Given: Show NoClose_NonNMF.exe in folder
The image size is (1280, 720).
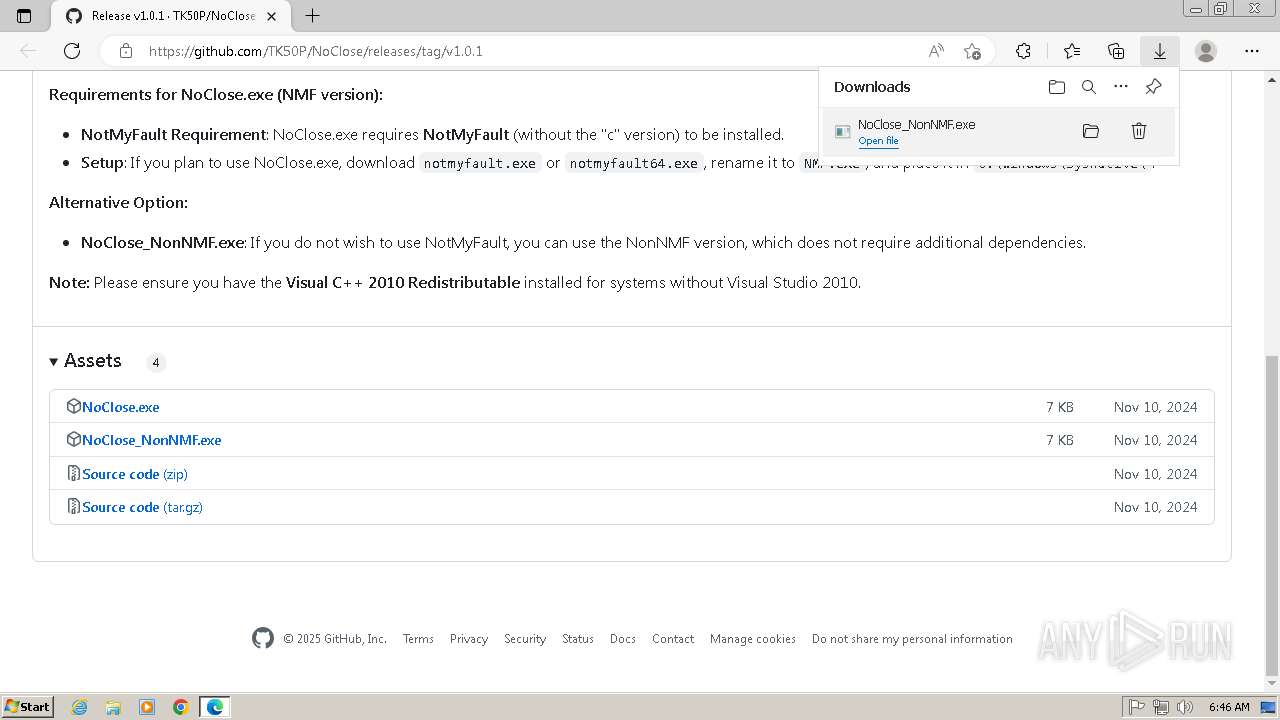Looking at the screenshot, I should coord(1091,131).
